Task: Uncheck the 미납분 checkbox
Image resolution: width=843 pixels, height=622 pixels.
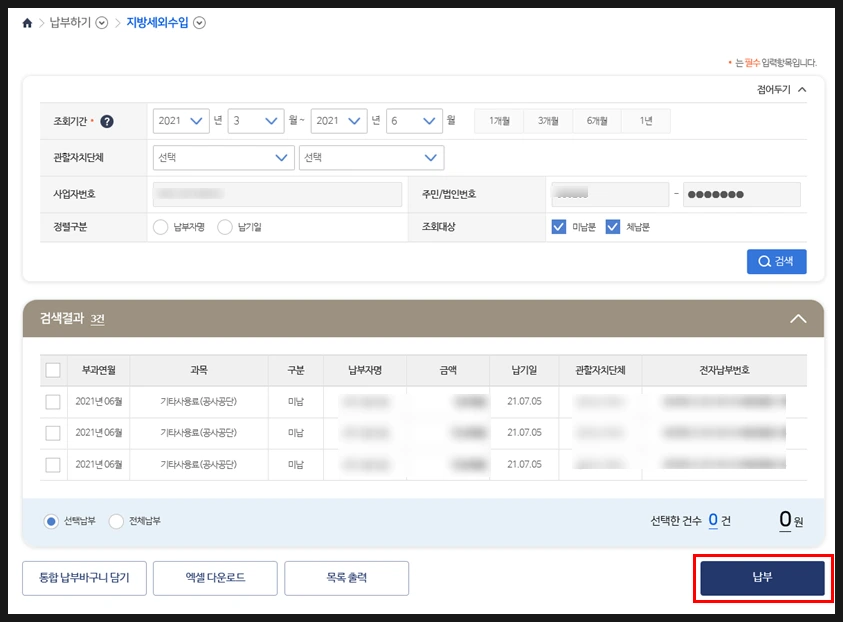Action: tap(560, 226)
